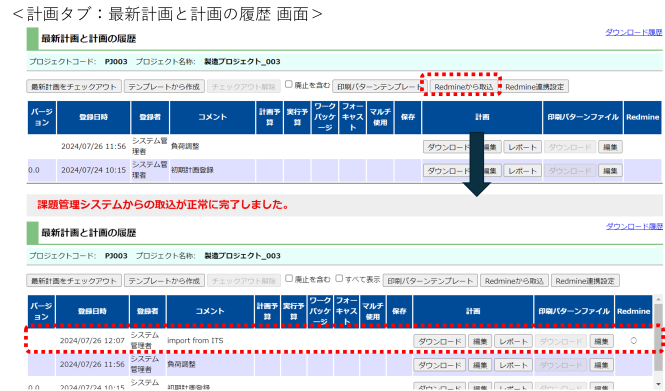Enable the すべて表示 checkbox
Viewport: 665px width, 391px height.
pos(339,279)
